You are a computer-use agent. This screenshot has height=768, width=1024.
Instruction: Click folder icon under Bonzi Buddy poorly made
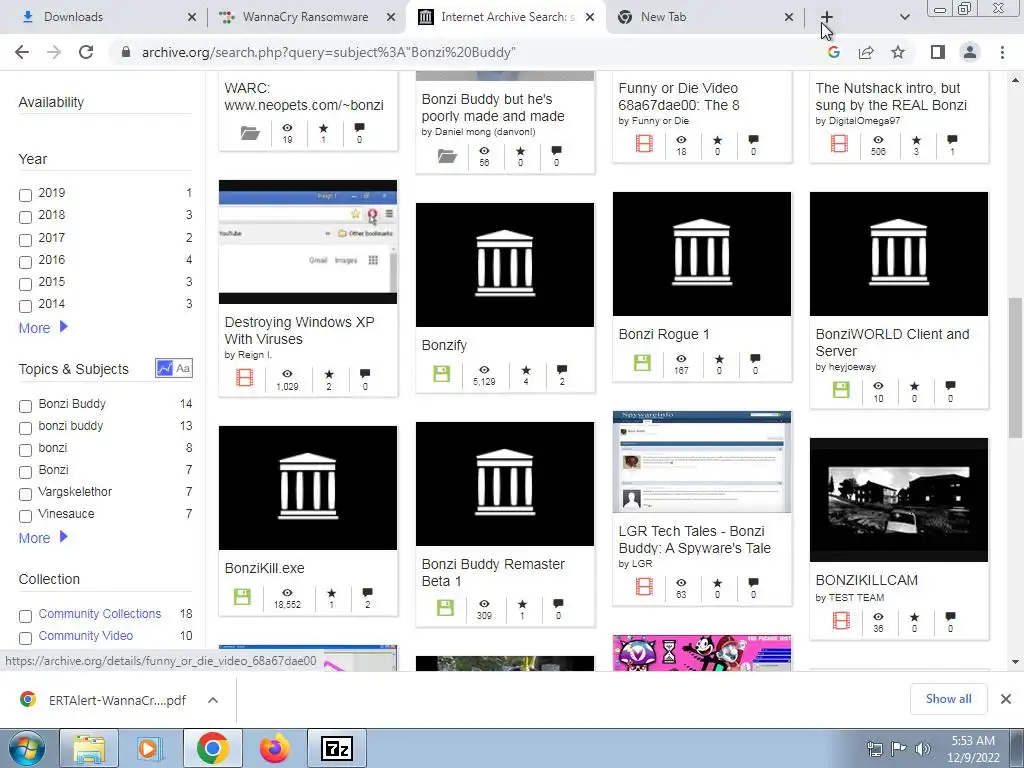pos(447,156)
